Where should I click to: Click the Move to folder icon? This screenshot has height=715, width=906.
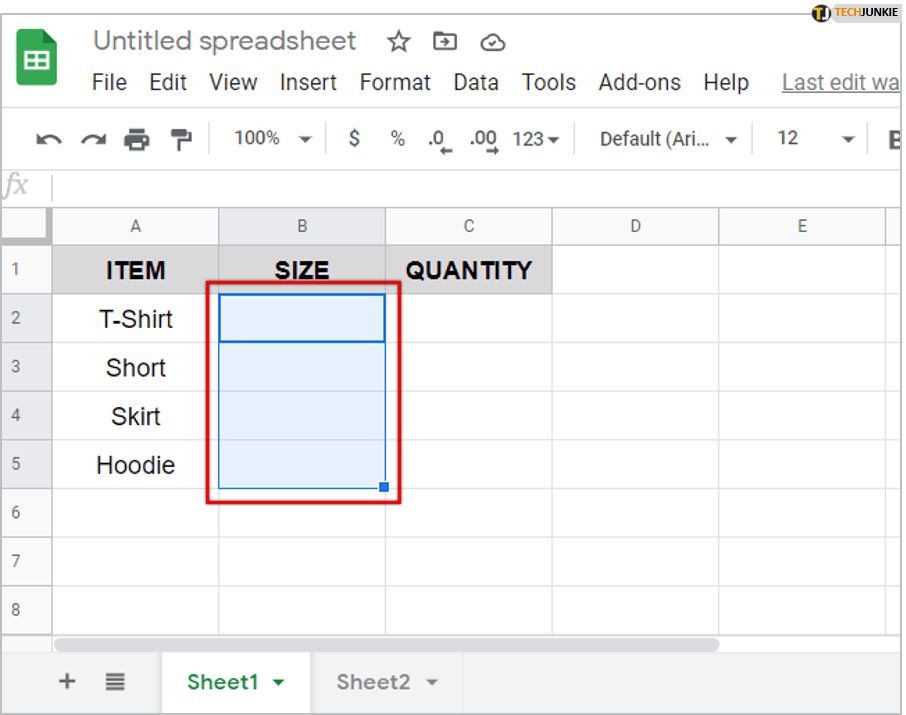[x=445, y=42]
